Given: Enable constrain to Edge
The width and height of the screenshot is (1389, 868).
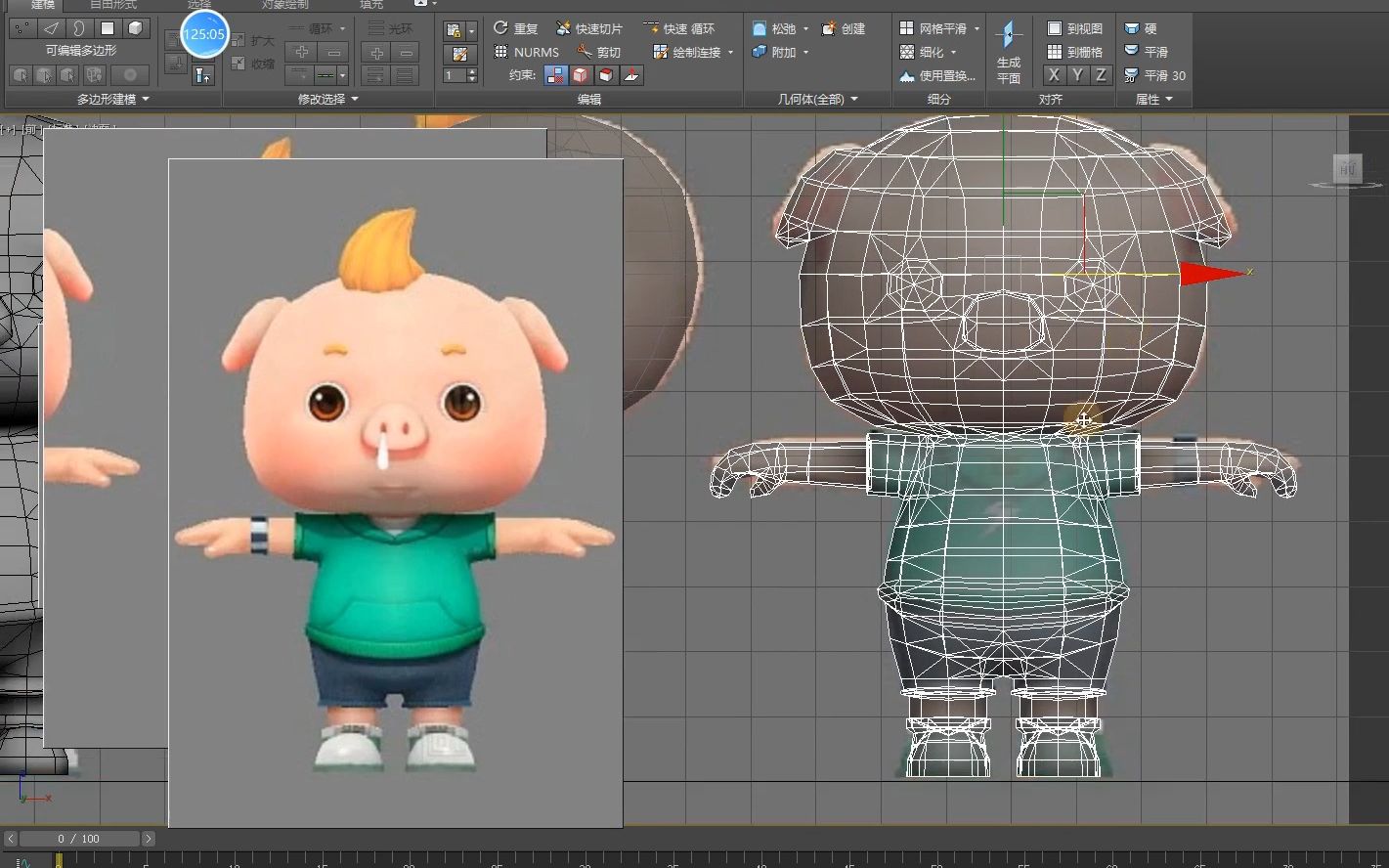Looking at the screenshot, I should (581, 75).
